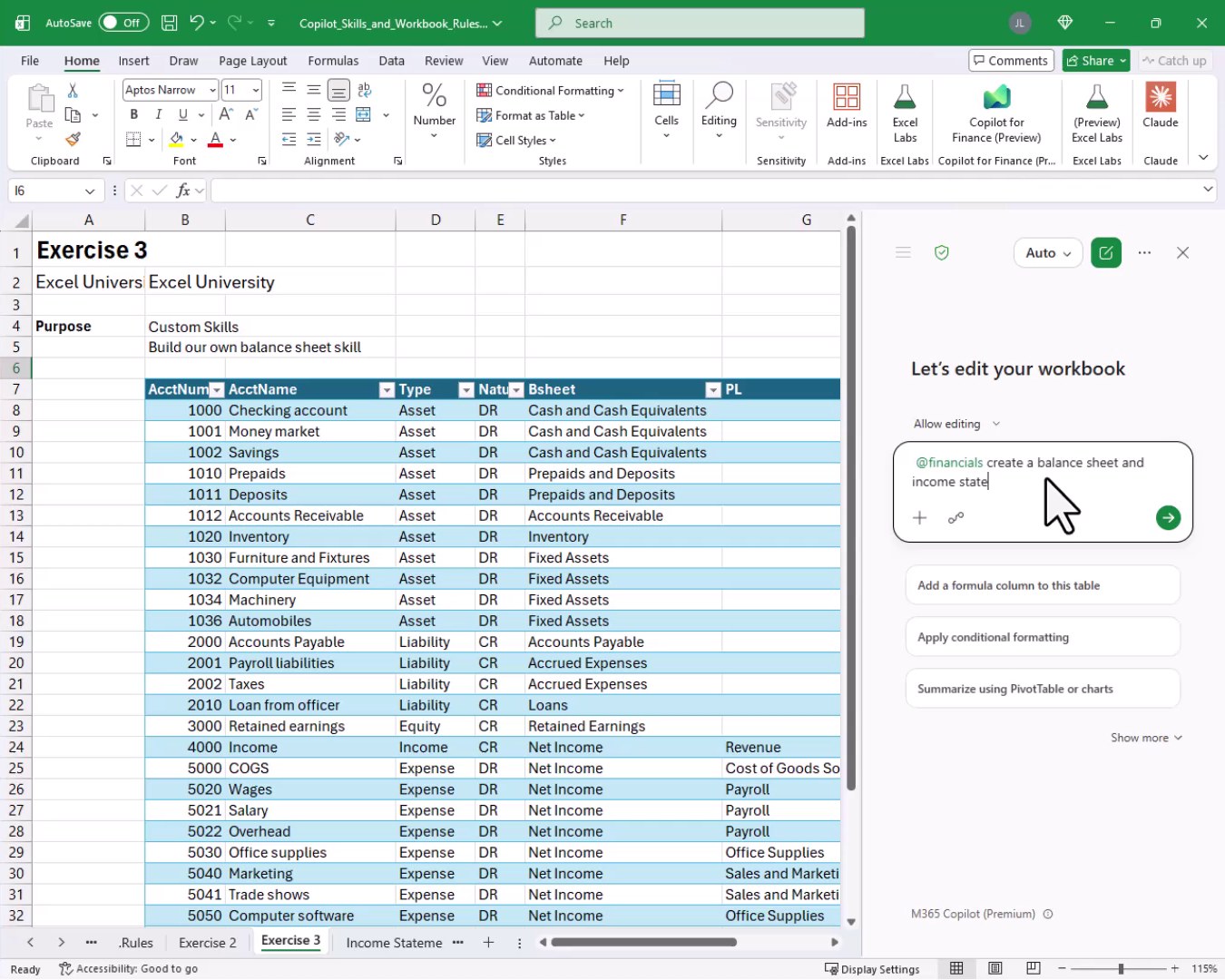This screenshot has height=980, width=1225.
Task: Start a new Copilot chat with green edit icon
Action: pos(1106,252)
